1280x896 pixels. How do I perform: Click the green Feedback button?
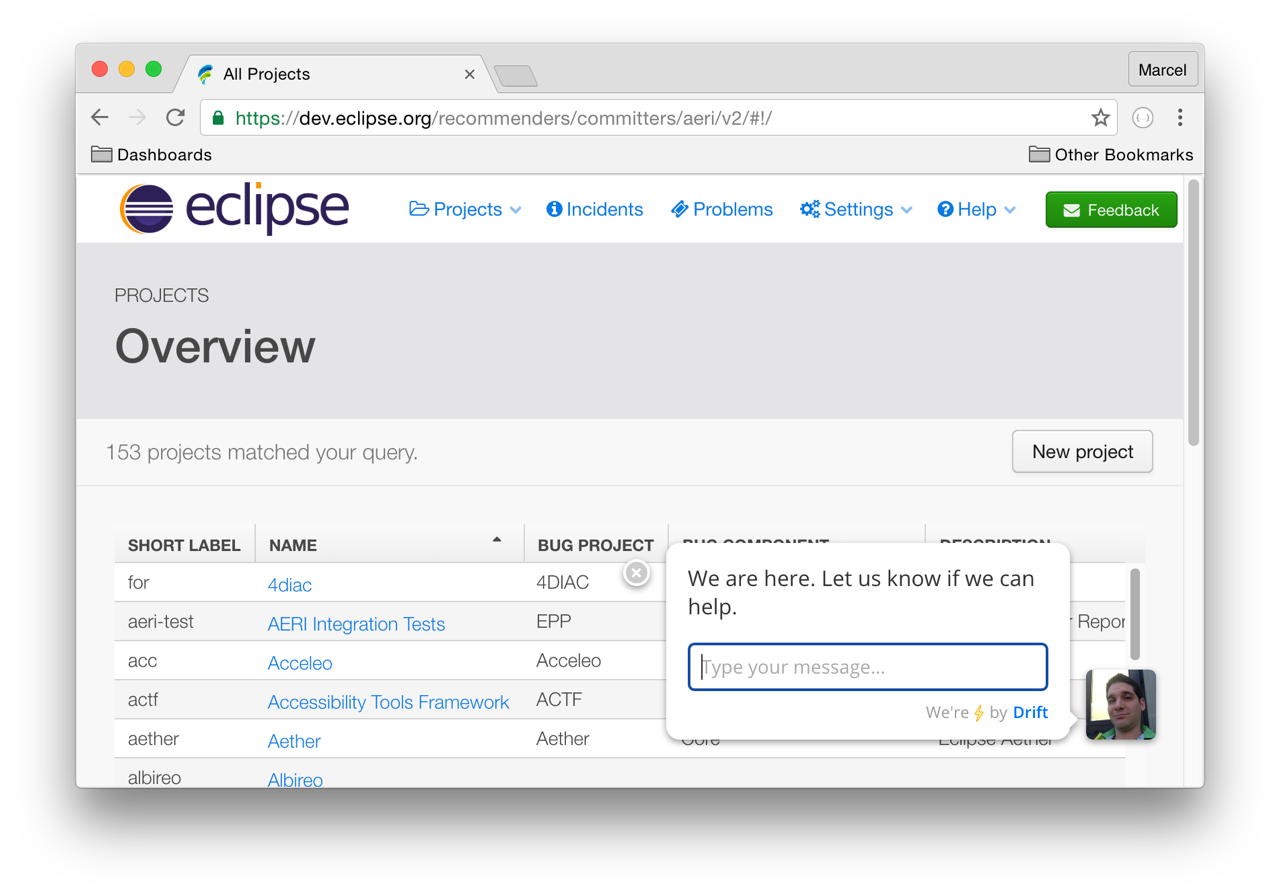click(x=1111, y=210)
